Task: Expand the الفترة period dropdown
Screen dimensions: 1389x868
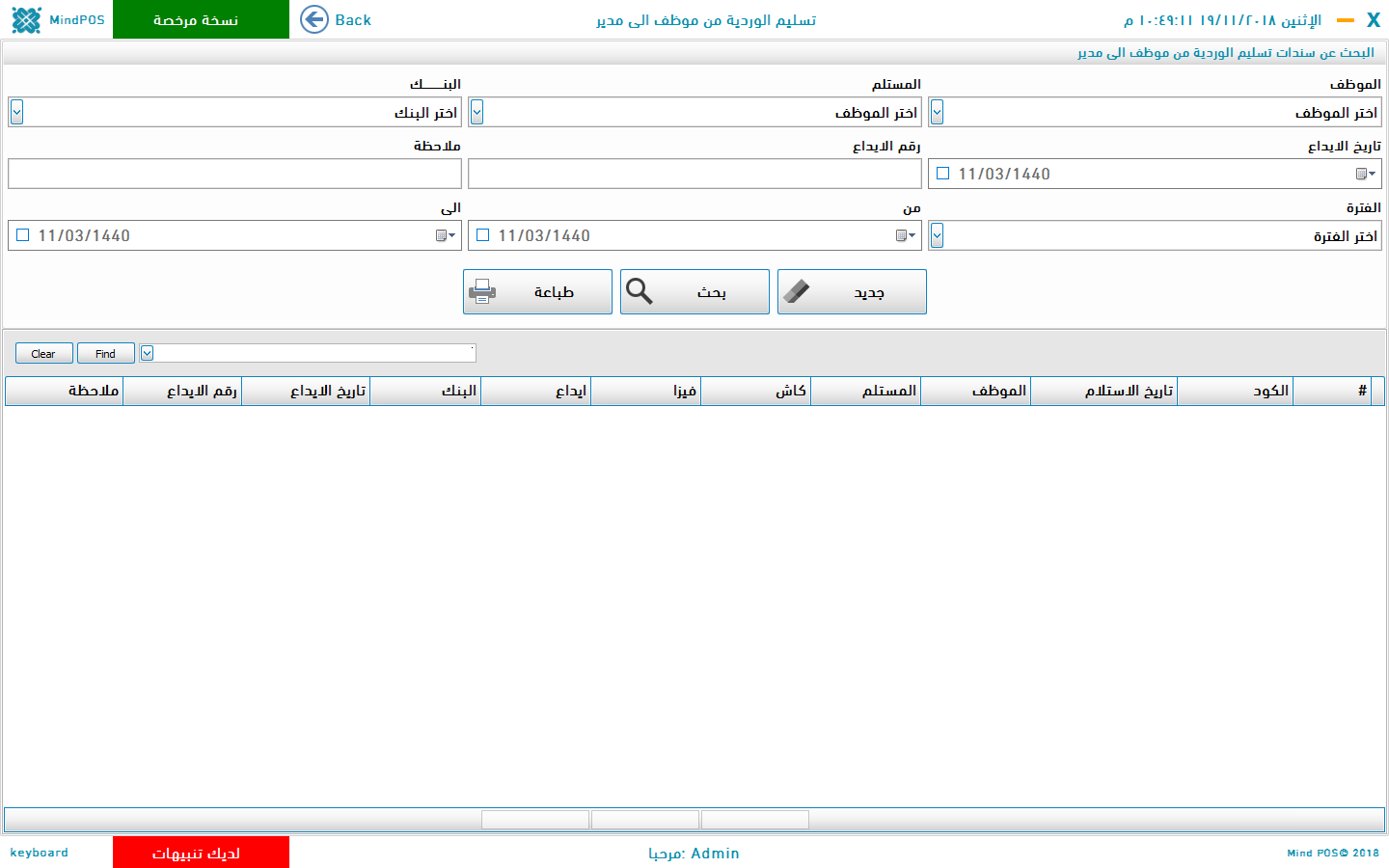Action: pos(937,235)
